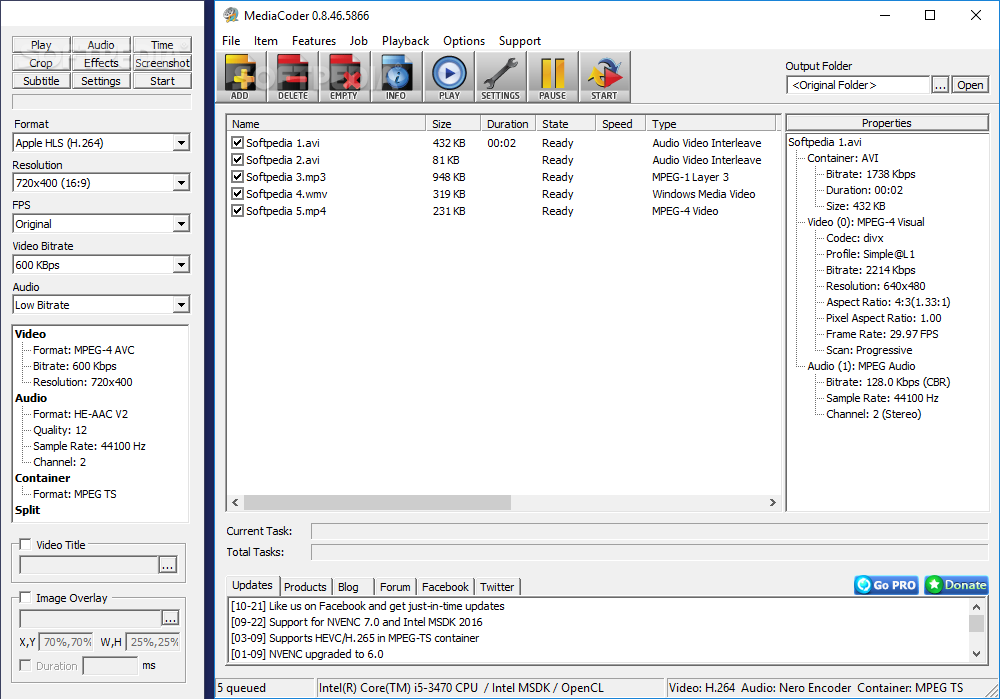
Task: Select the Split heading in summary tree
Action: click(27, 510)
